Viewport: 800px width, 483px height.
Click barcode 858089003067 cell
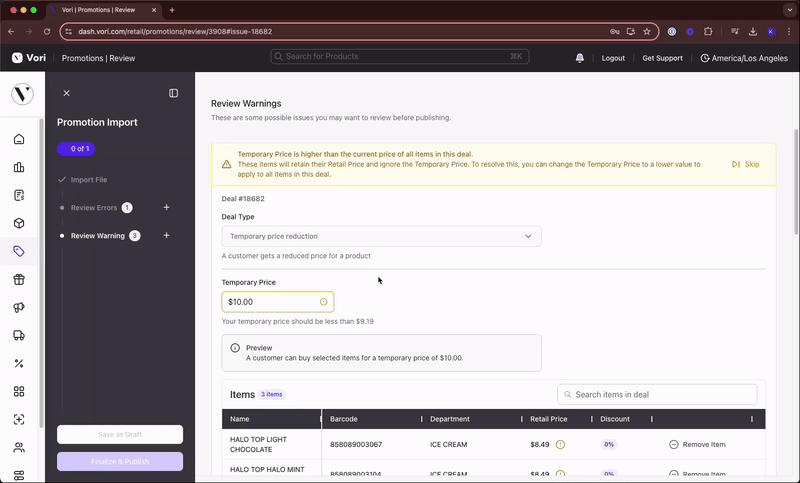click(x=356, y=444)
